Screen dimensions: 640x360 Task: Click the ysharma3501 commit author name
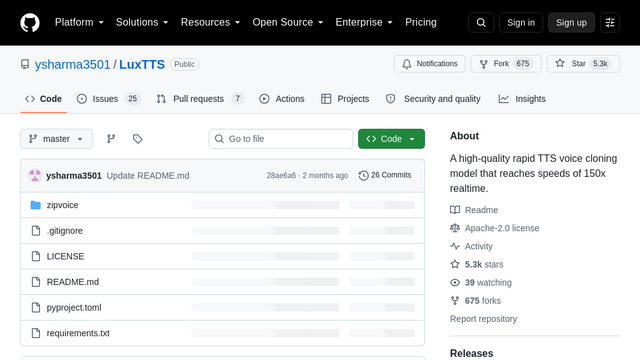73,176
